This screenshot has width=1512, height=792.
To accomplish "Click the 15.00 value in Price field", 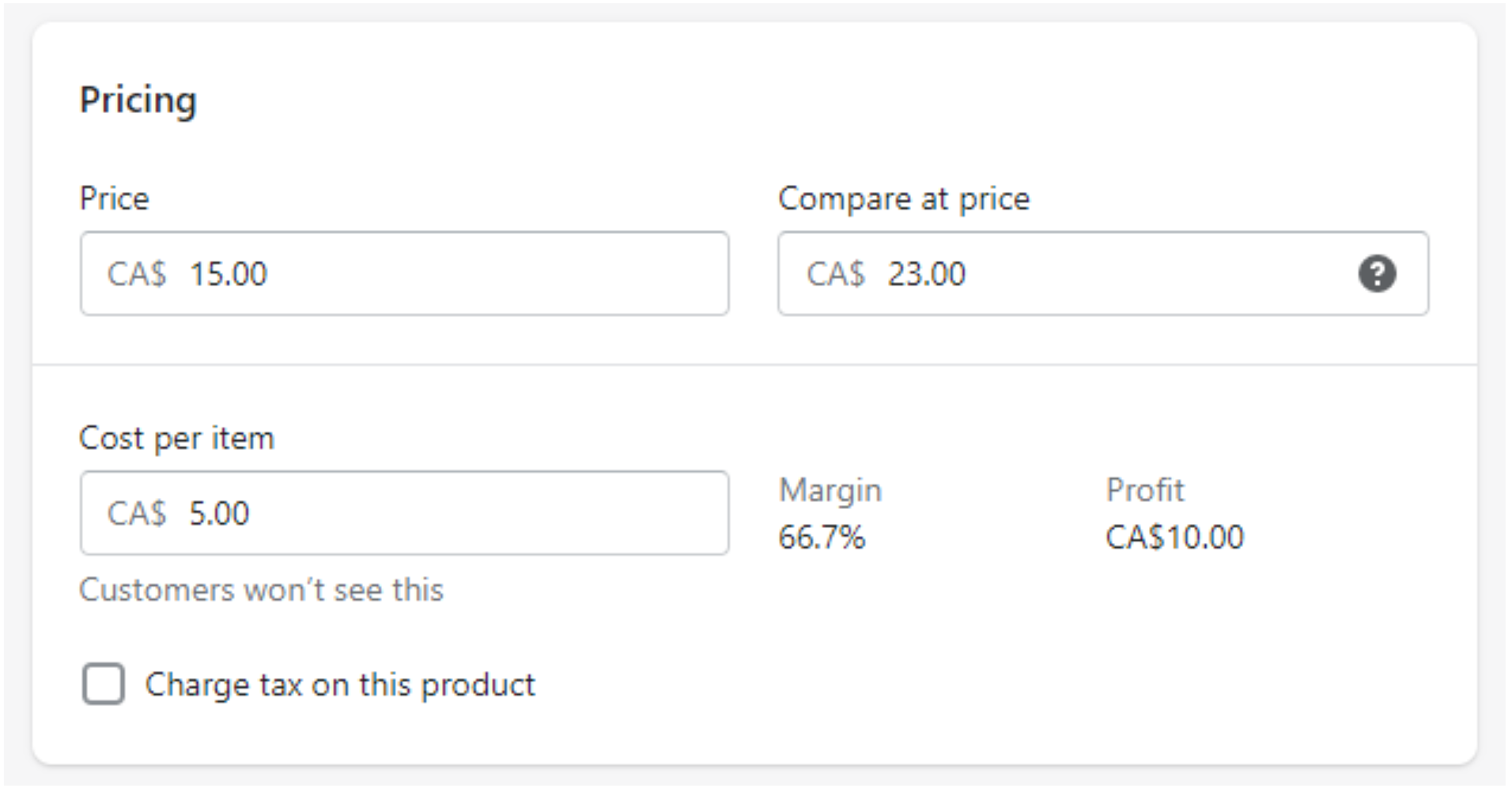I will coord(229,274).
